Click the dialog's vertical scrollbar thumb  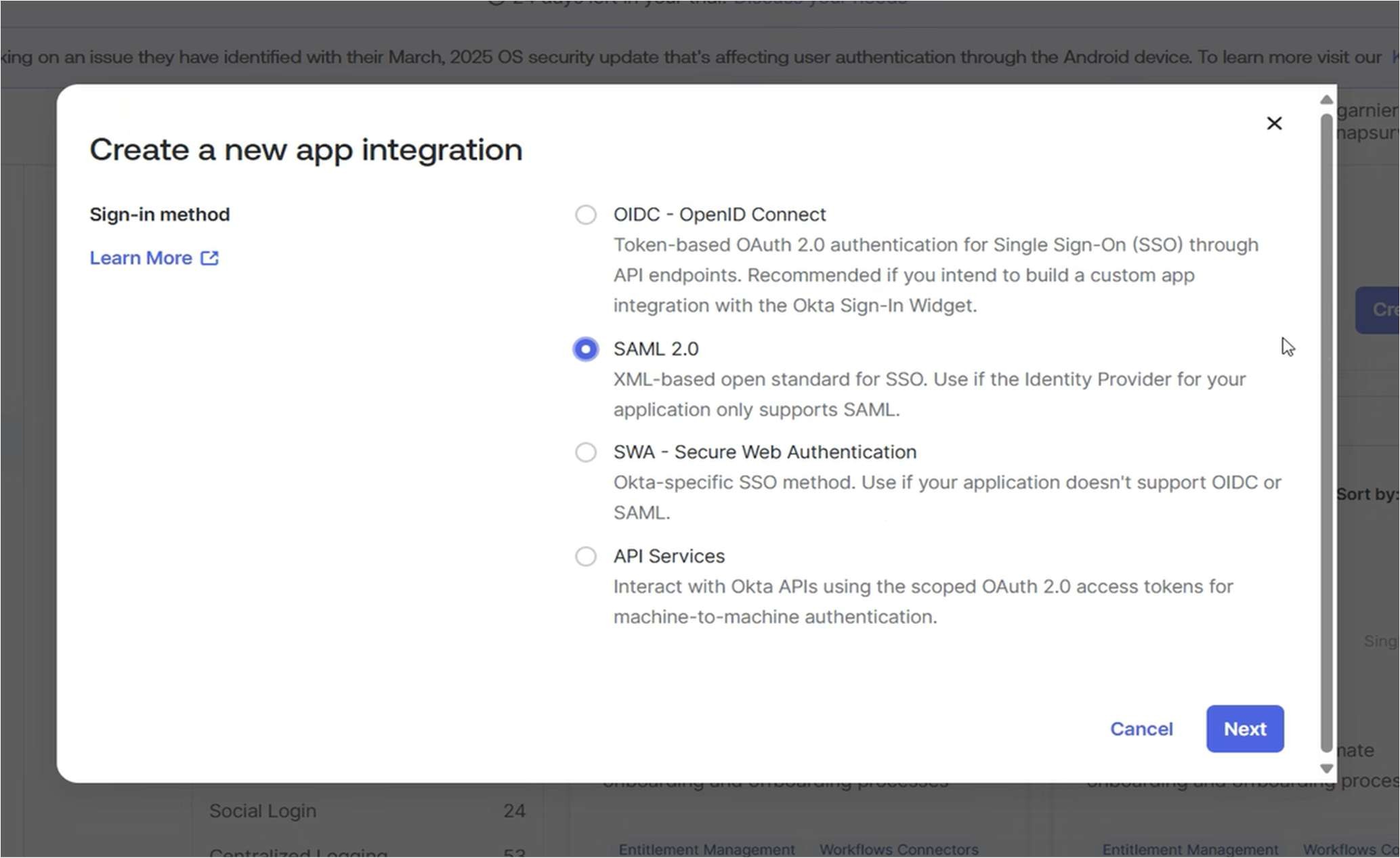click(x=1326, y=433)
